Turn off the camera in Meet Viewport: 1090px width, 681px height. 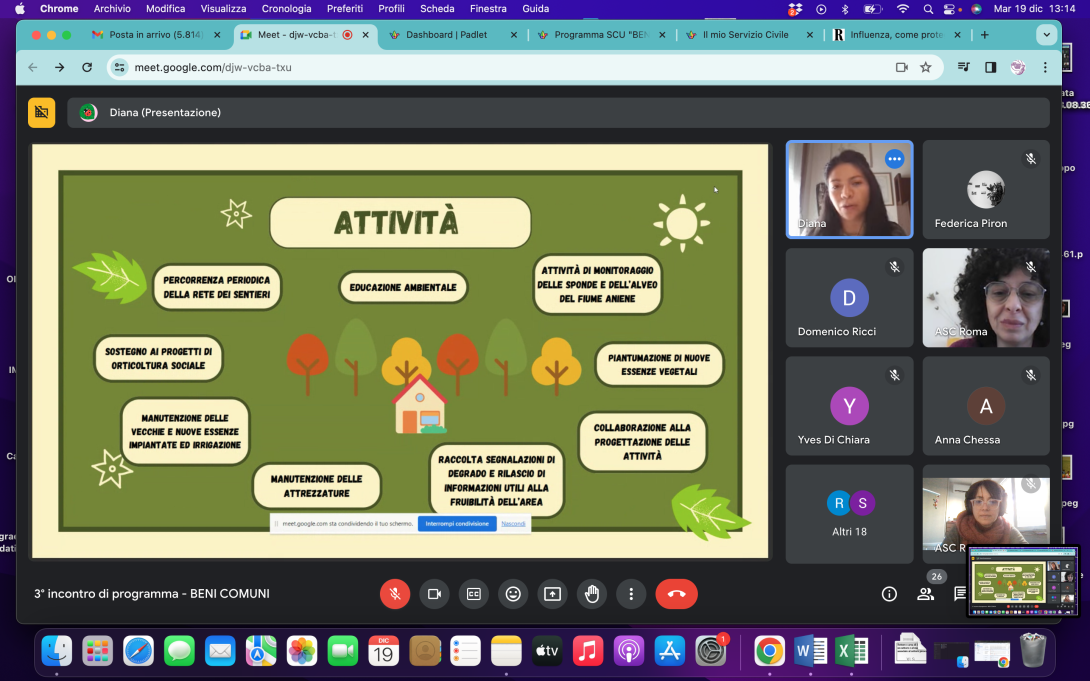[434, 594]
